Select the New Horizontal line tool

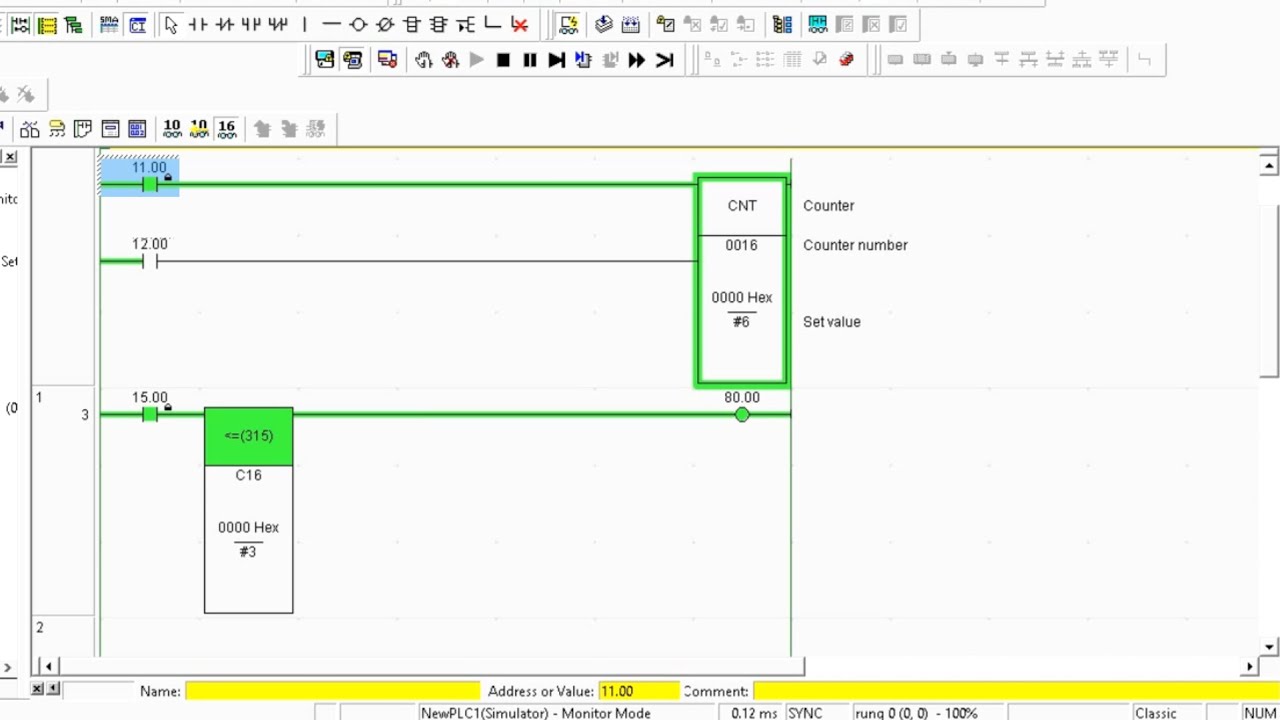pos(331,25)
